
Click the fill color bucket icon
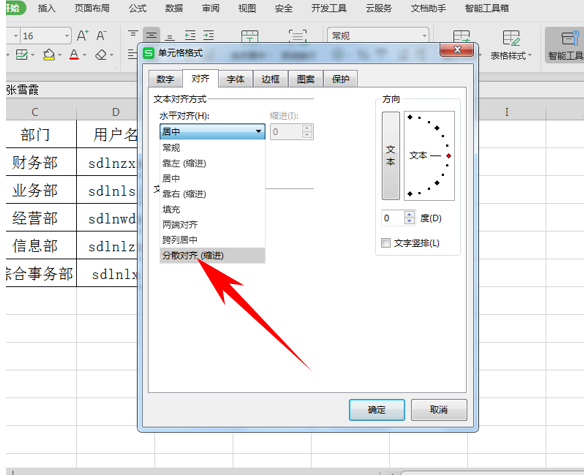point(49,55)
